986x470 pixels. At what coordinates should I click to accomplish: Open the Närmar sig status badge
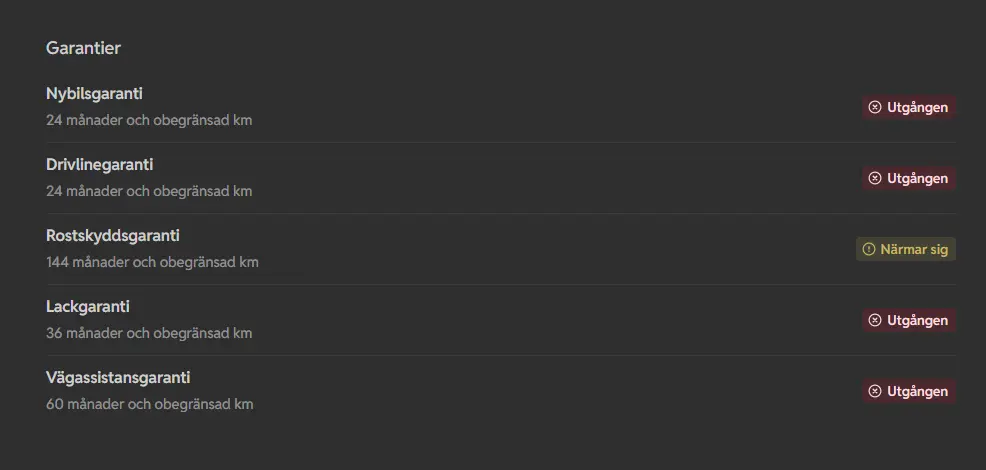(x=906, y=249)
